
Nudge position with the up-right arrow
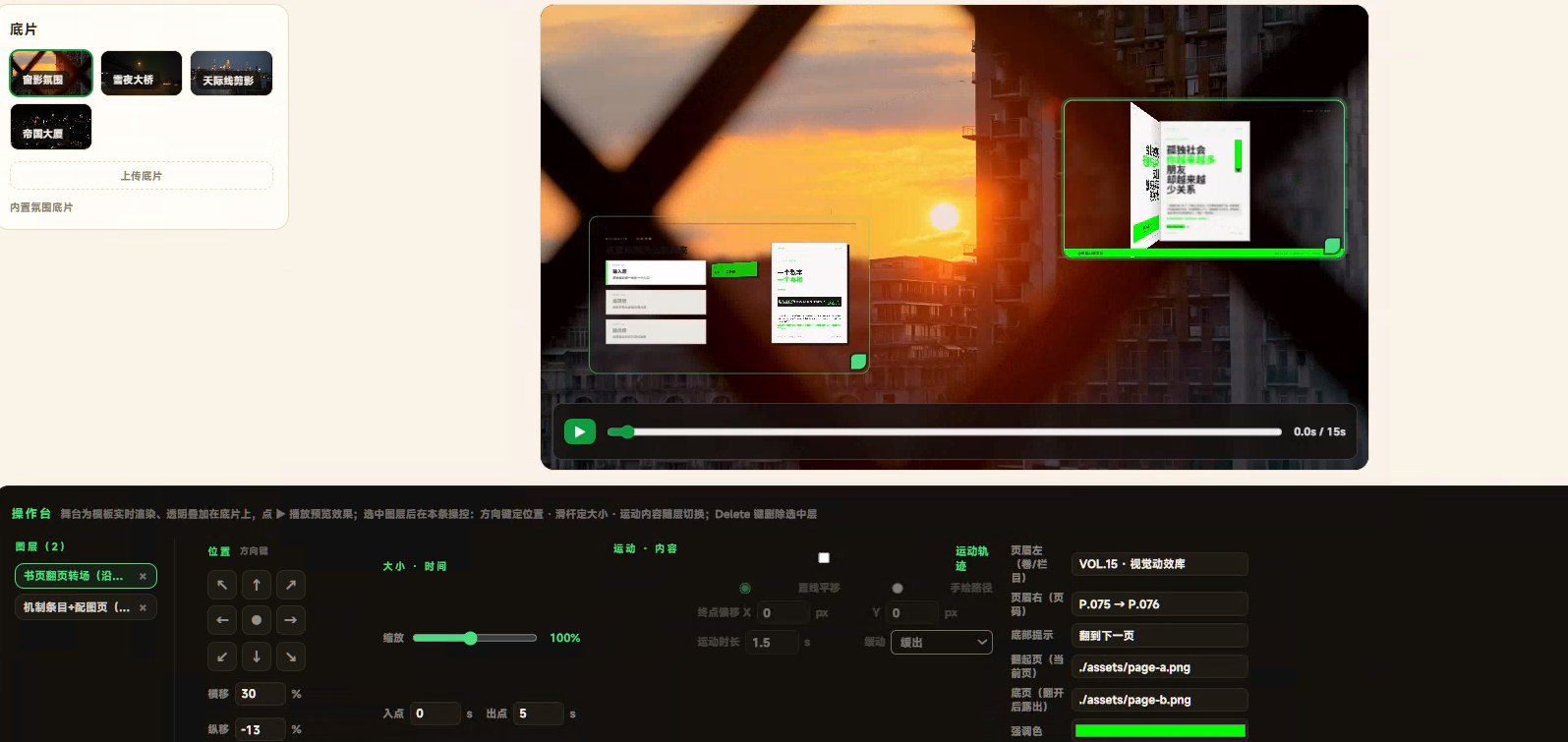click(291, 585)
